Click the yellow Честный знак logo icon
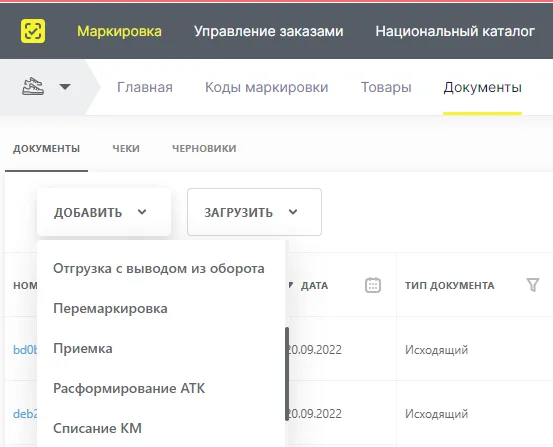This screenshot has height=447, width=553. pos(33,31)
